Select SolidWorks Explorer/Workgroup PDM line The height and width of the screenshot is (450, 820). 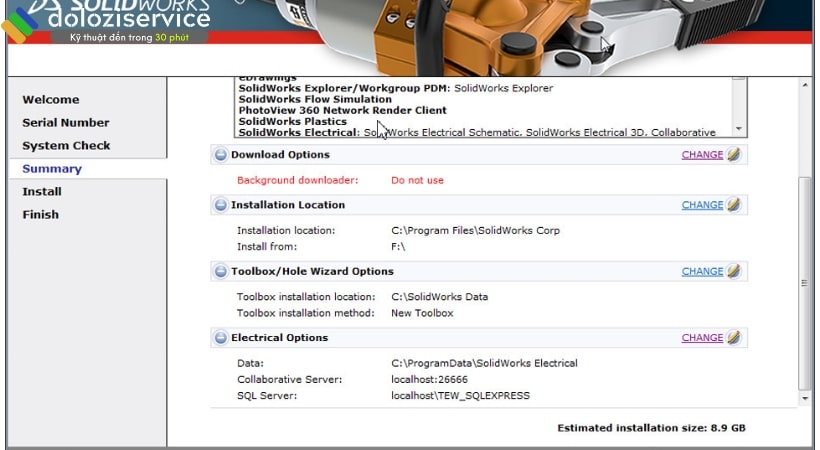pos(395,88)
